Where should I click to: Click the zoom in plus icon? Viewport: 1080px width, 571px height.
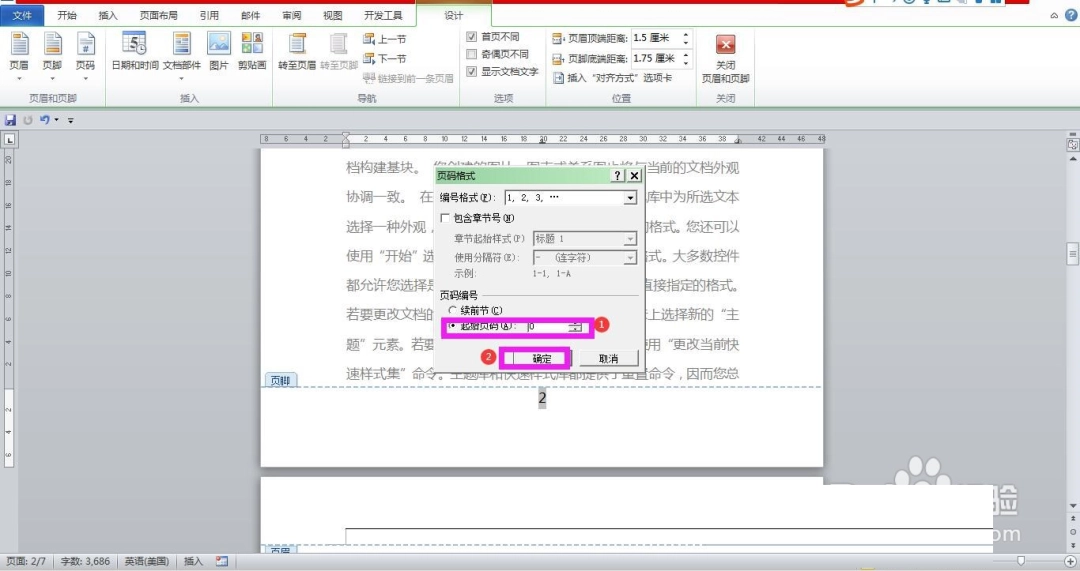(x=1070, y=561)
